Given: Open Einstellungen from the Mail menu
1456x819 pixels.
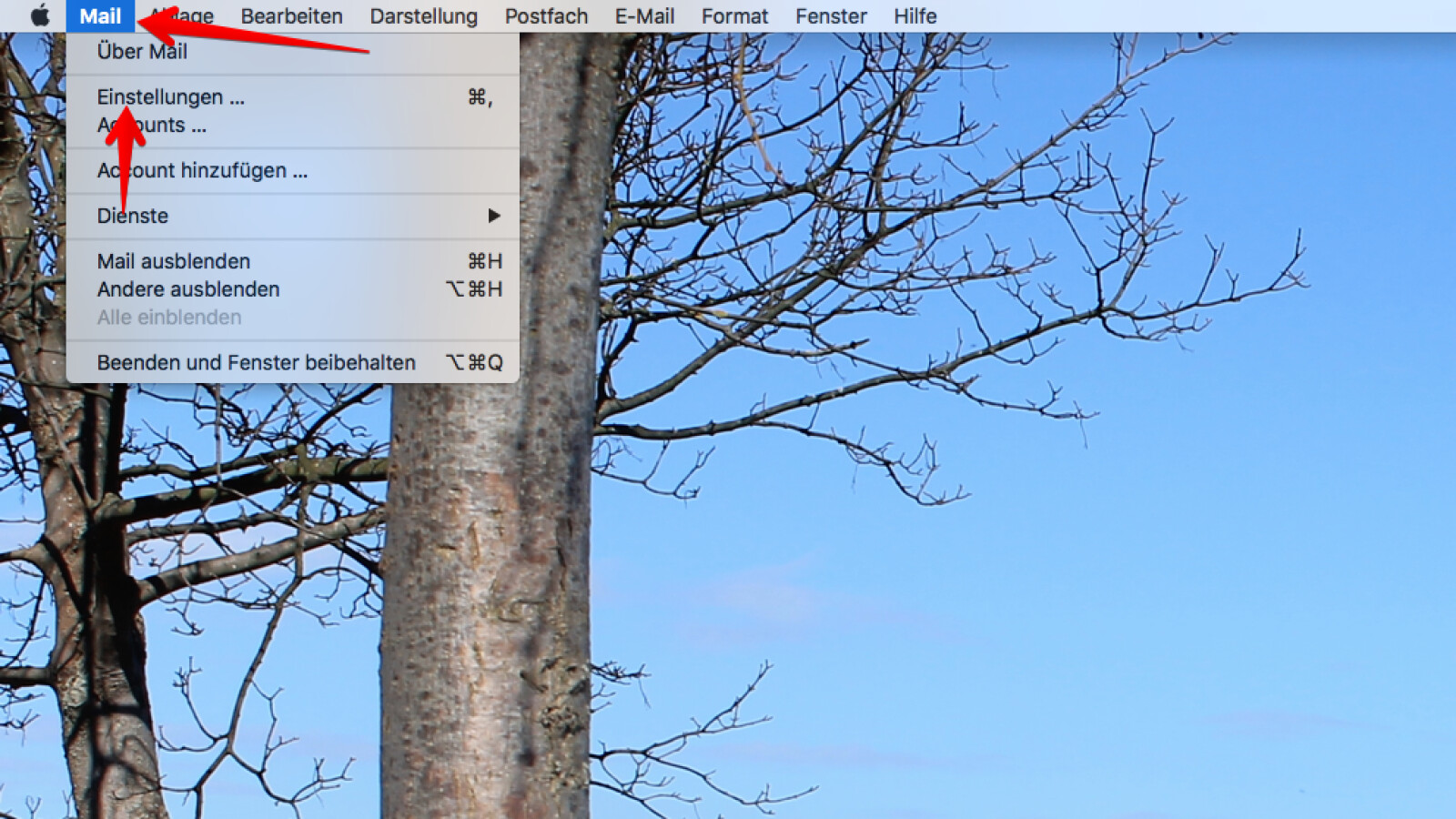Looking at the screenshot, I should click(x=171, y=97).
